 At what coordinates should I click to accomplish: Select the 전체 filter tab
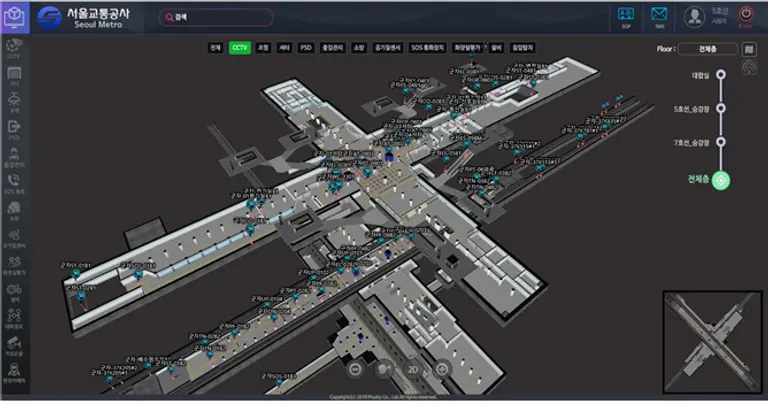(215, 47)
